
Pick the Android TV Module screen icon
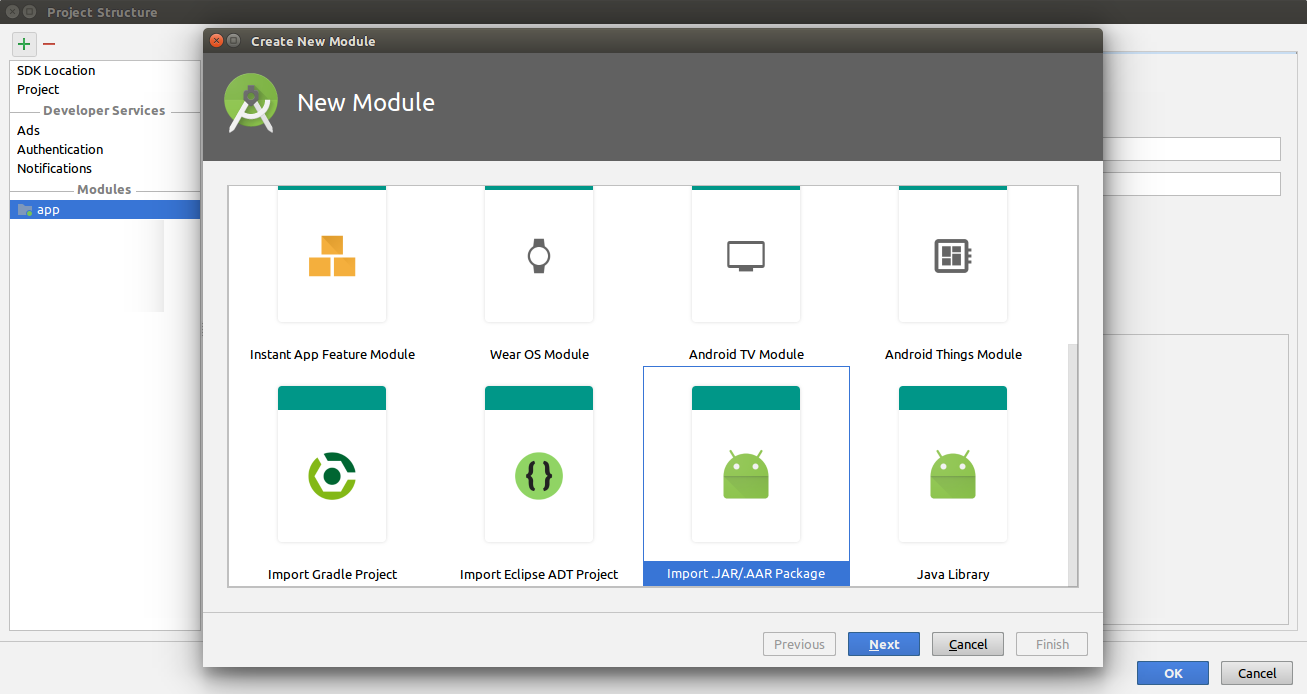746,256
